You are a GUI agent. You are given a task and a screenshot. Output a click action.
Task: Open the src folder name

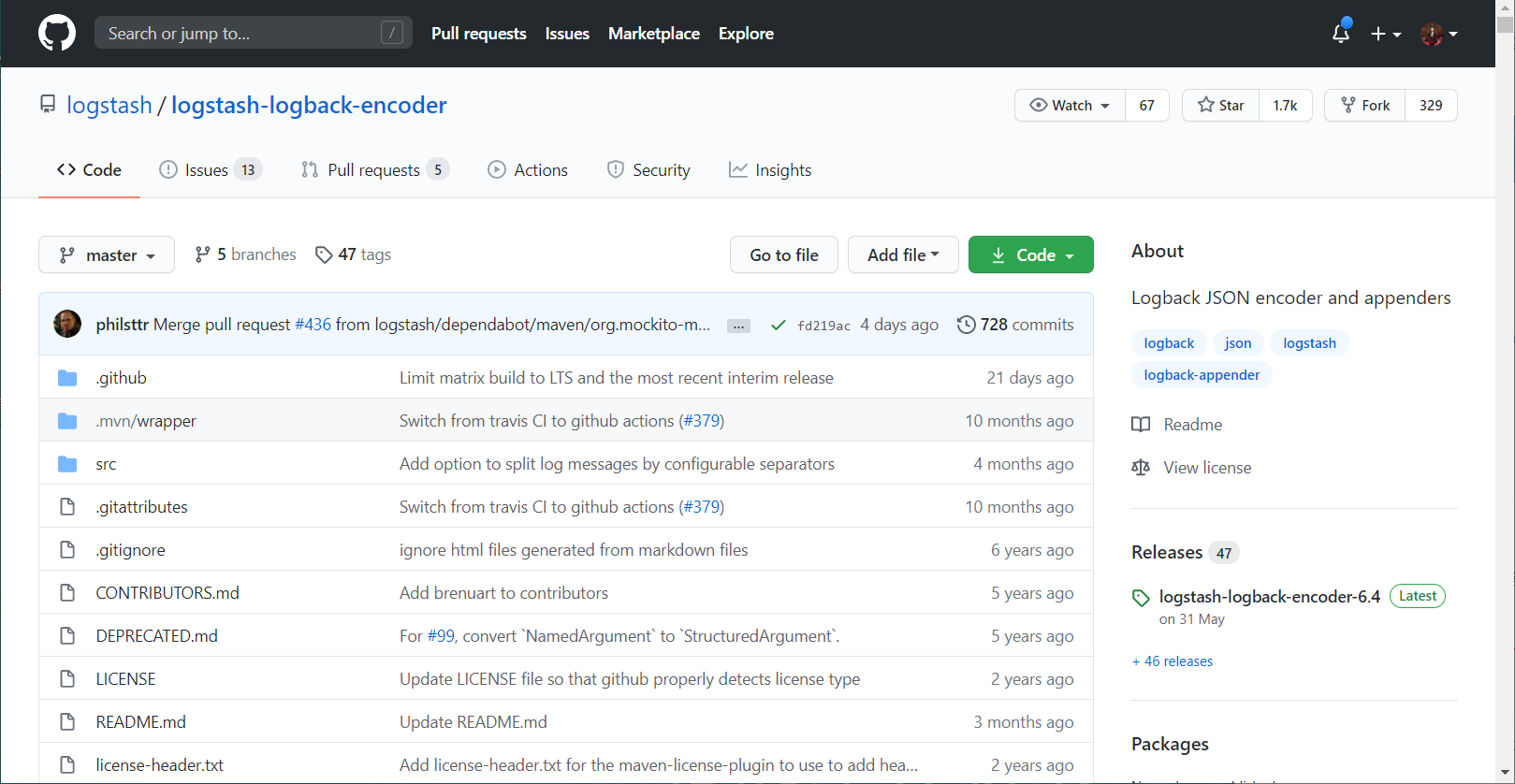click(106, 464)
